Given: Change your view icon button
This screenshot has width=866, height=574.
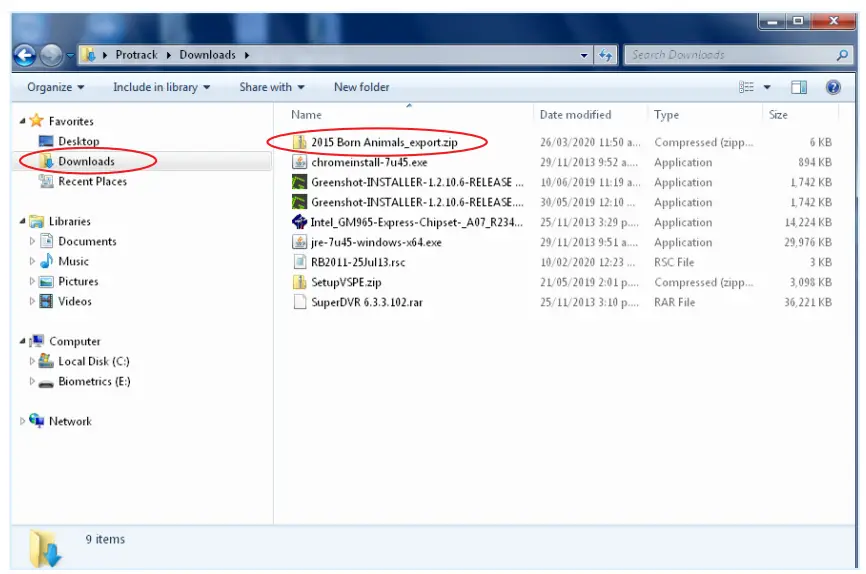Looking at the screenshot, I should click(x=746, y=87).
